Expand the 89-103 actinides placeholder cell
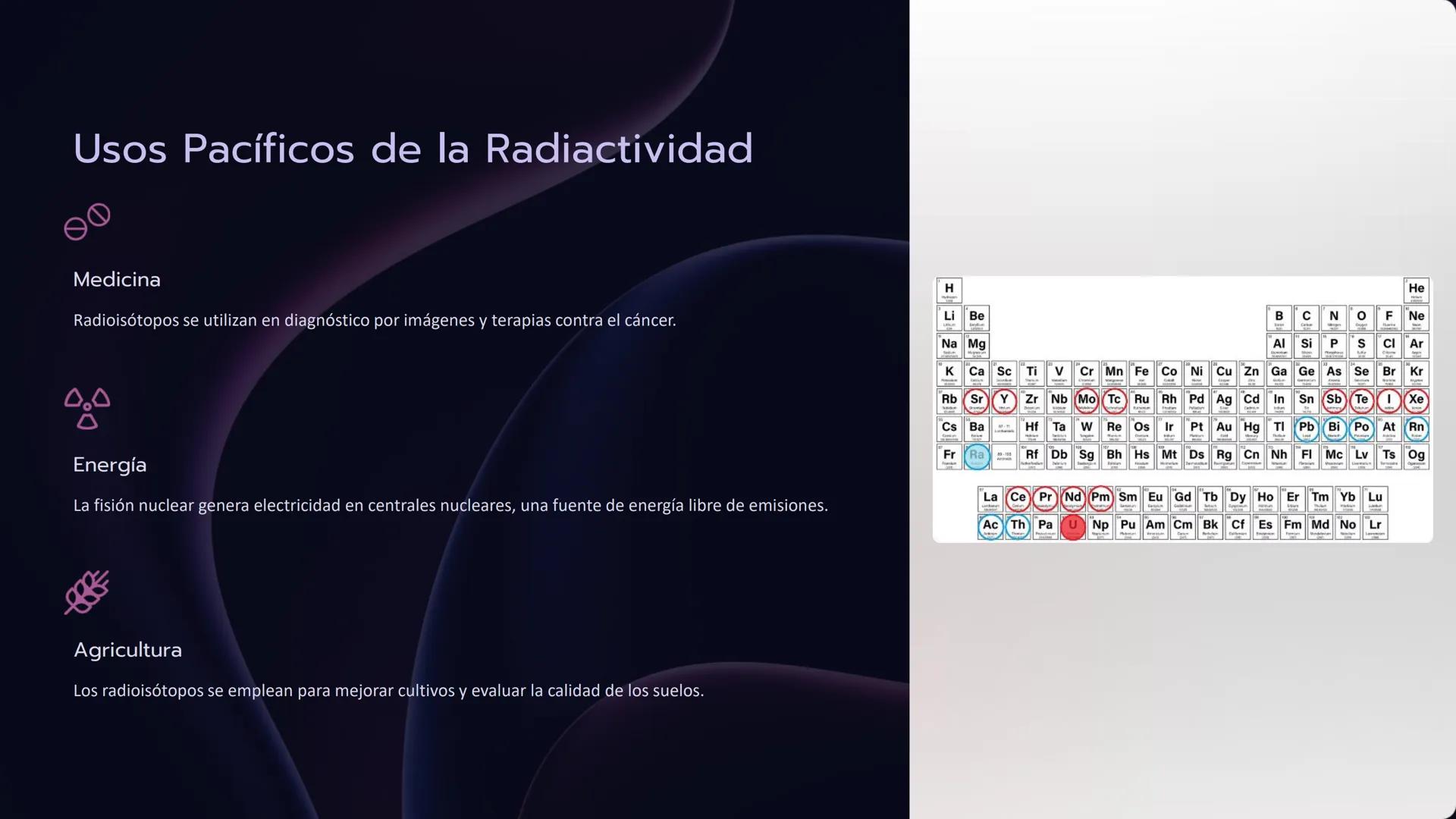This screenshot has width=1456, height=819. (1003, 457)
